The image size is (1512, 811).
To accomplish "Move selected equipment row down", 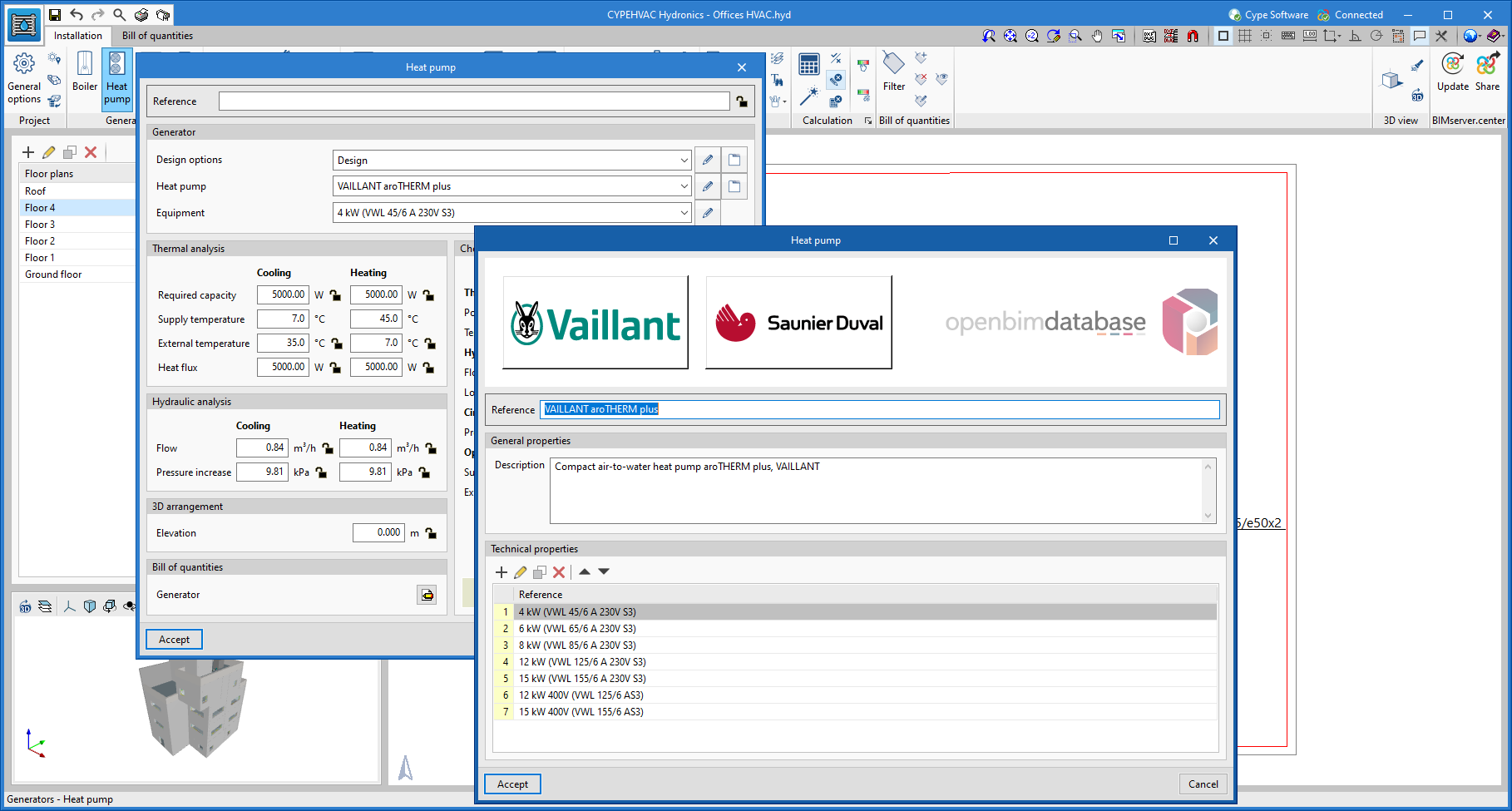I will click(x=604, y=571).
